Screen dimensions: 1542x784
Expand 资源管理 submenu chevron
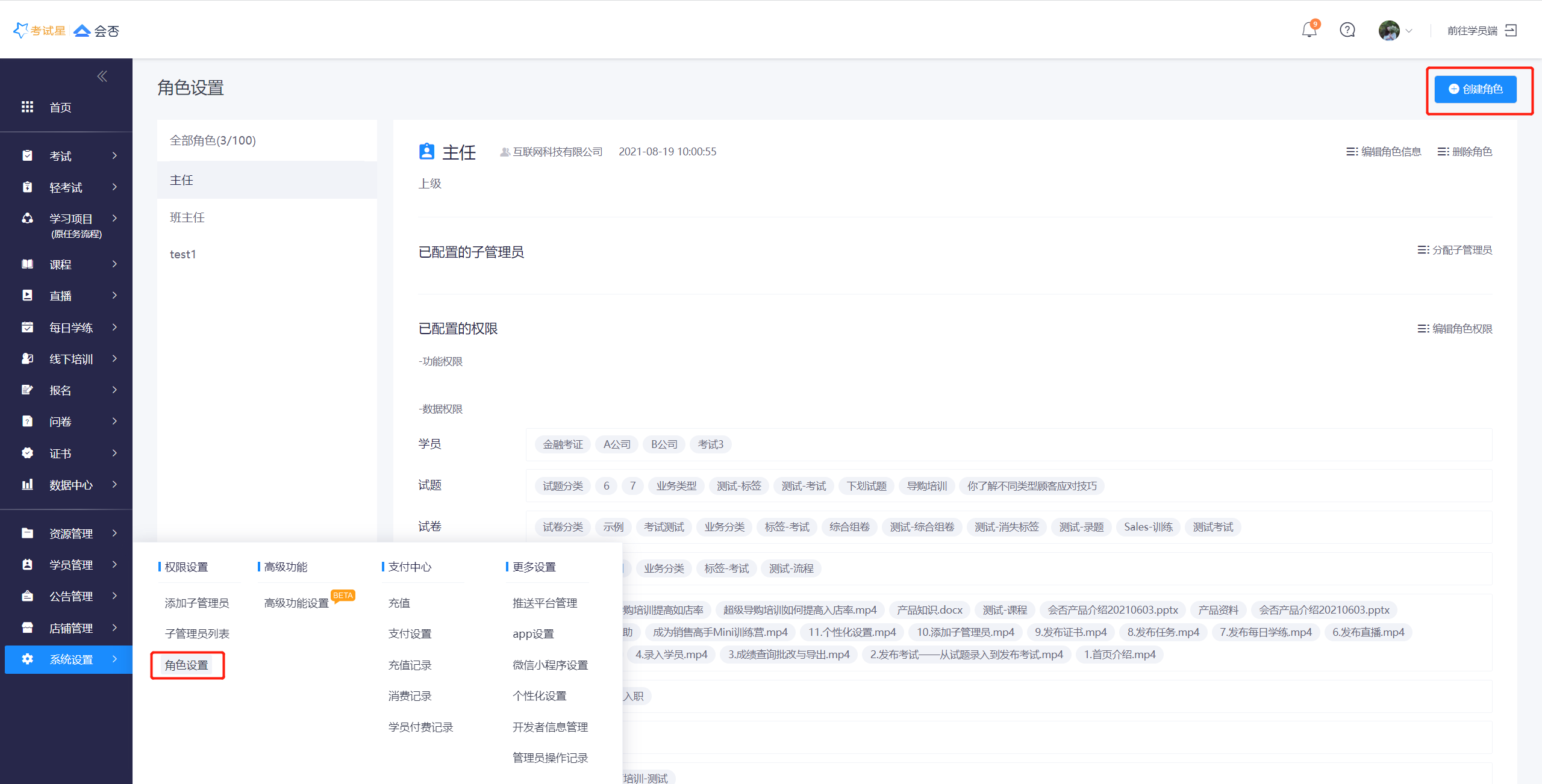(x=114, y=534)
